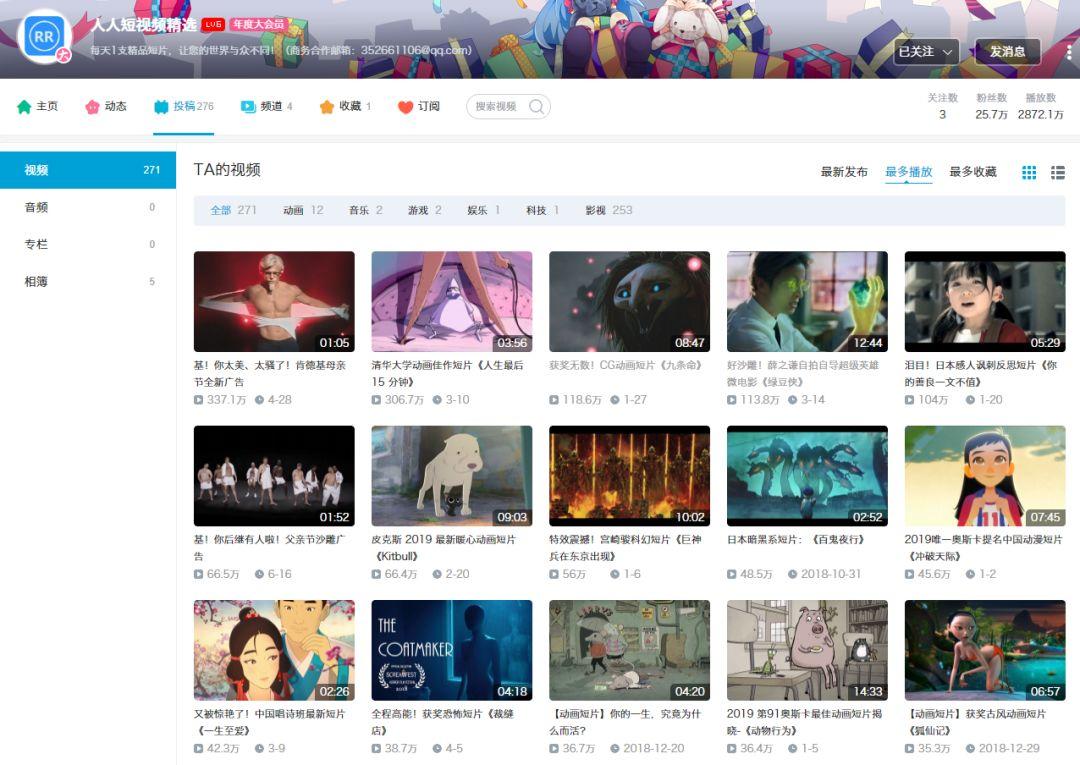This screenshot has height=765, width=1080.
Task: Open the 《九条命》 video thumbnail
Action: 627,300
